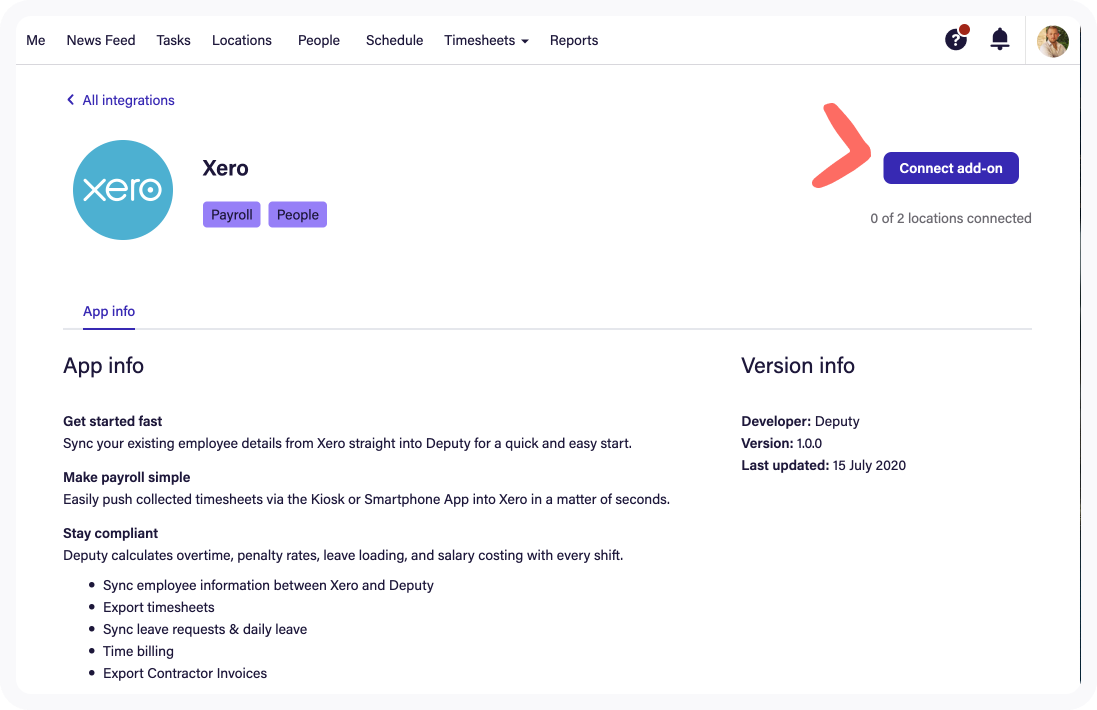Open the Tasks page
This screenshot has height=710, width=1097.
coord(174,41)
